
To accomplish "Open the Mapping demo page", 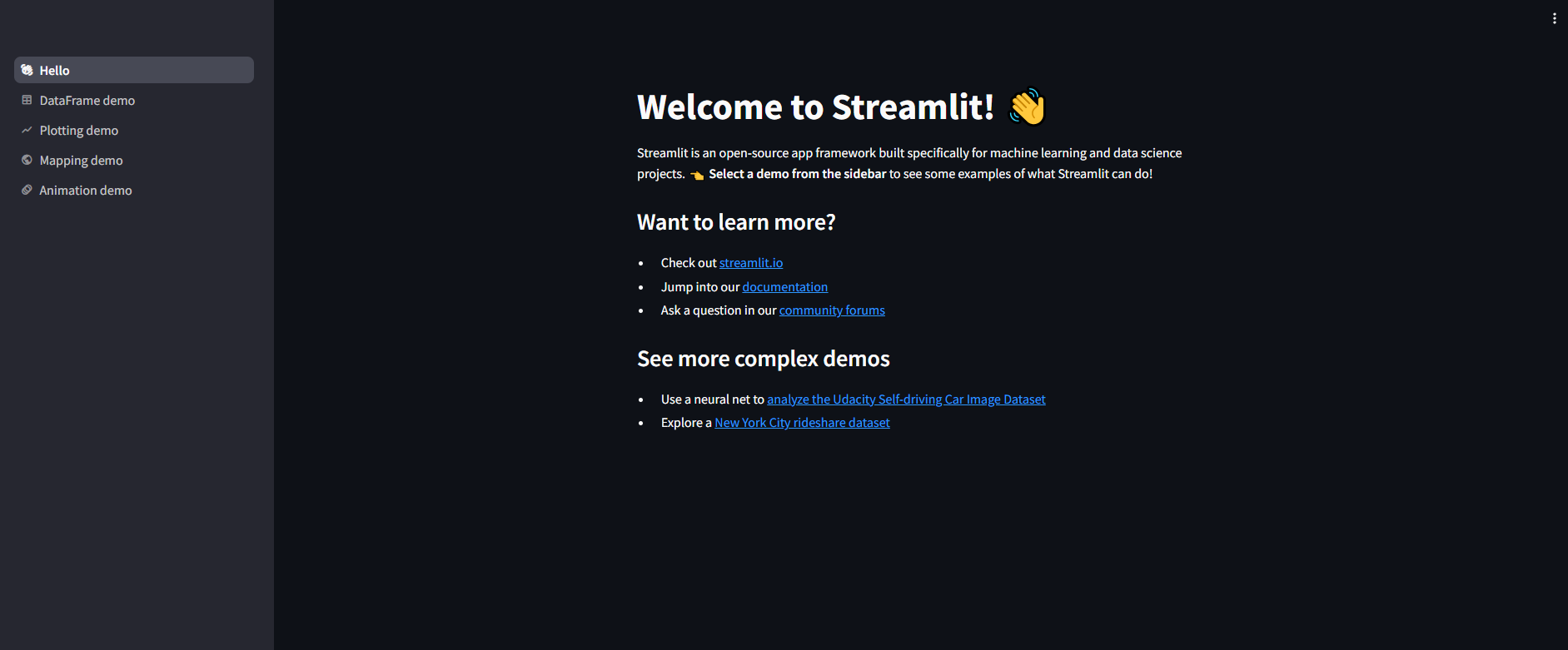I will (134, 160).
